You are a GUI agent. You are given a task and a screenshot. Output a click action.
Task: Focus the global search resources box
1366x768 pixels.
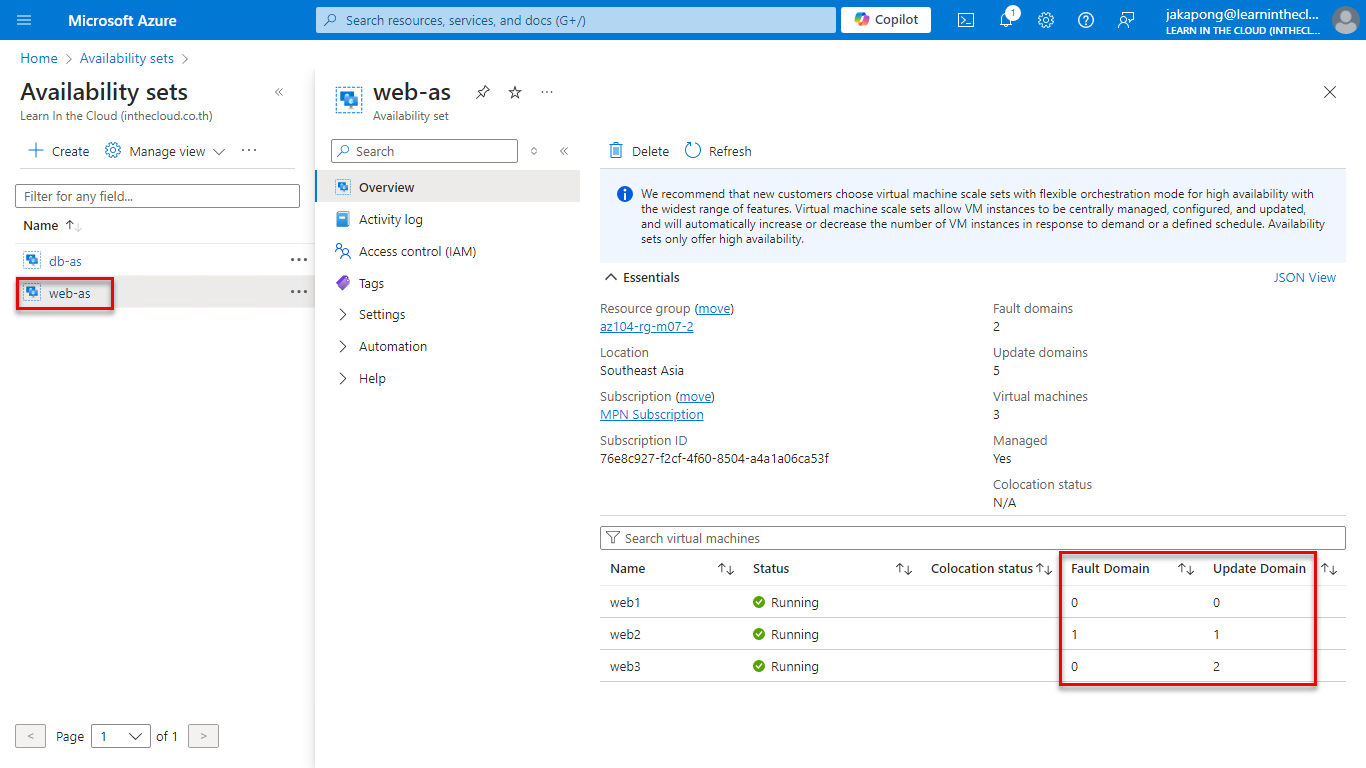[x=576, y=20]
